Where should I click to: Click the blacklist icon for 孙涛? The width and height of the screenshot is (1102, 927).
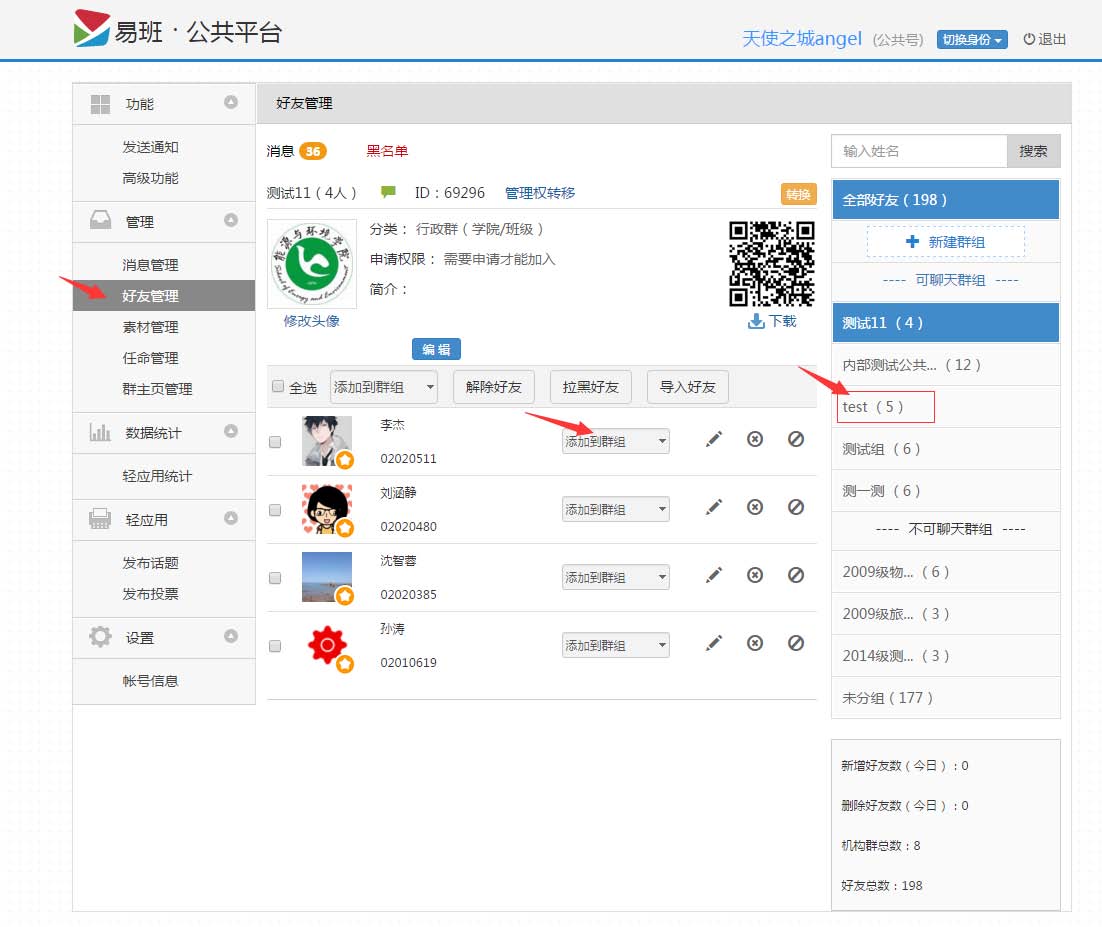(796, 643)
